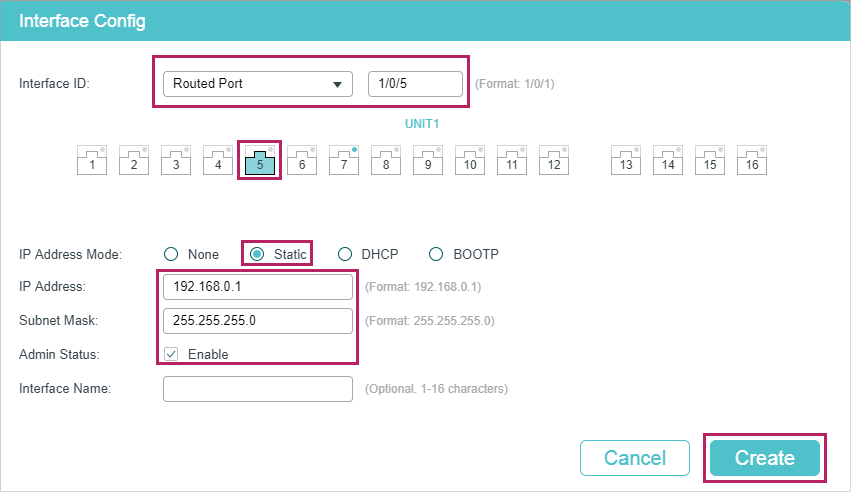Click the Create button

point(764,458)
